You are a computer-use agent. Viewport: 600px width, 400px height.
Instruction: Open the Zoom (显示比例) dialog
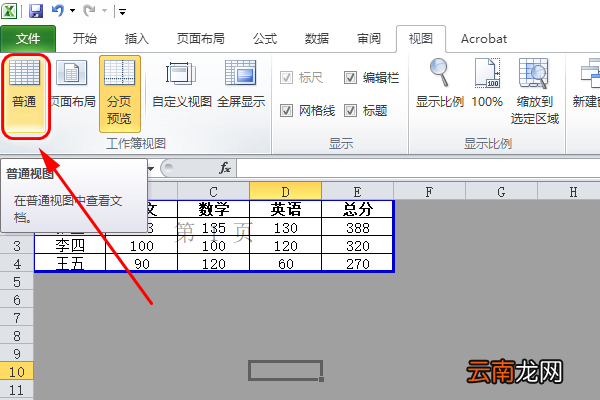point(440,83)
